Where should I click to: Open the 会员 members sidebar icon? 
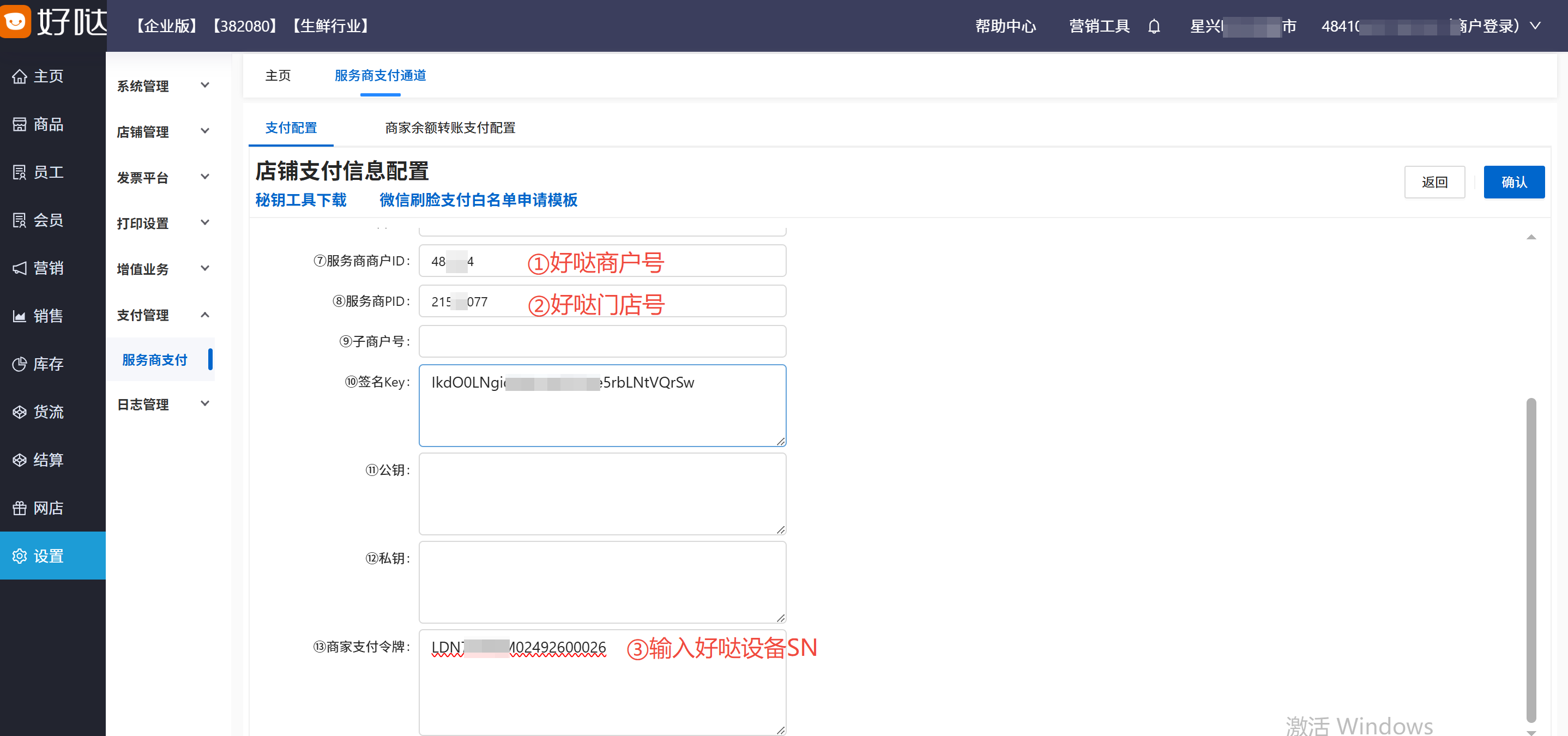coord(20,220)
